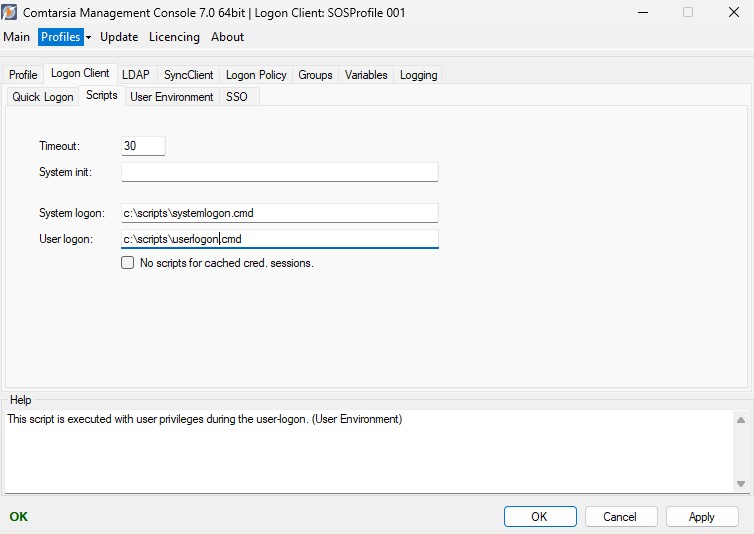Go to the Logon Policy tab

click(x=256, y=75)
